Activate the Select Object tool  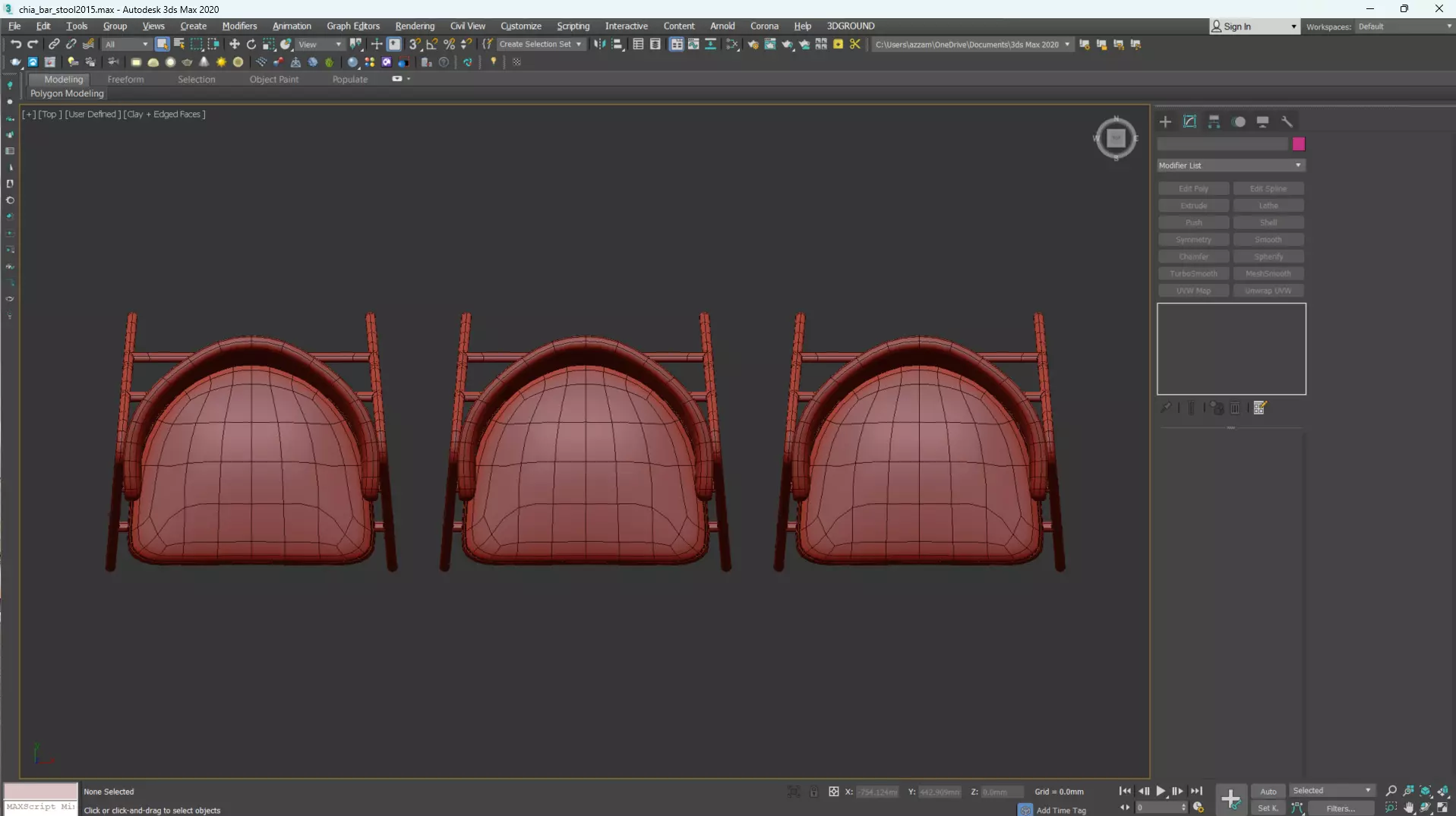coord(162,44)
